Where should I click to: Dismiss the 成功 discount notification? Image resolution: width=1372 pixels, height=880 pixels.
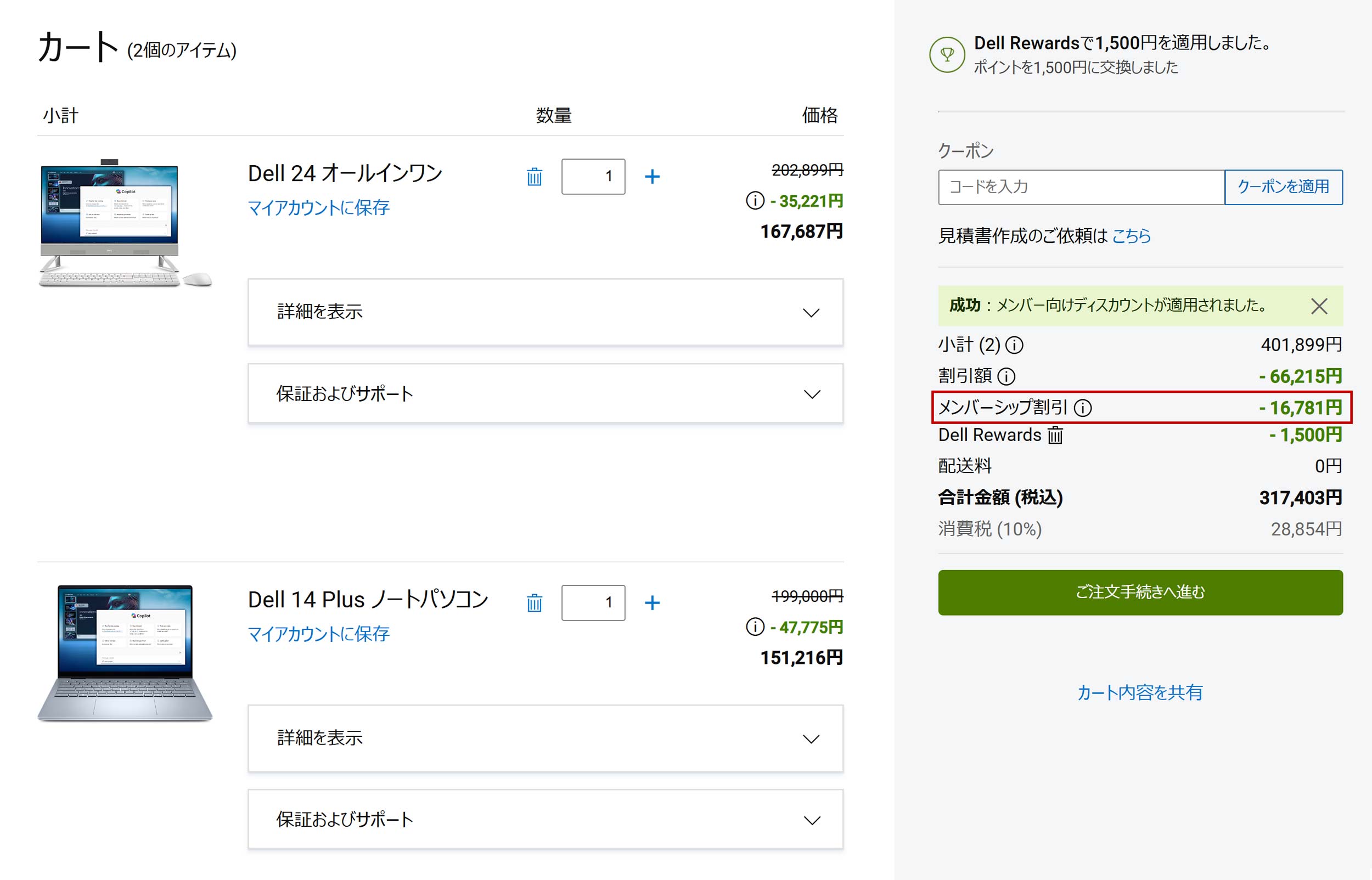click(1319, 306)
